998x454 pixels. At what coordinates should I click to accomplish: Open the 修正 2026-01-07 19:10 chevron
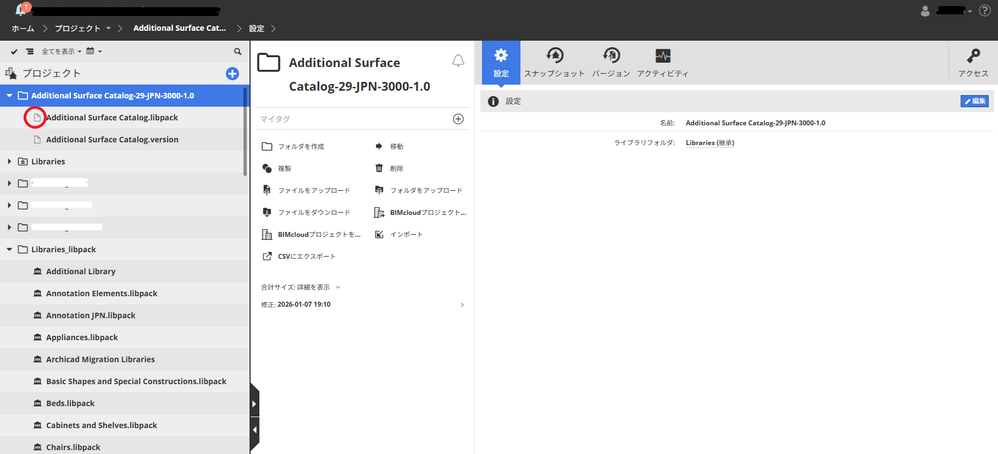[x=462, y=305]
